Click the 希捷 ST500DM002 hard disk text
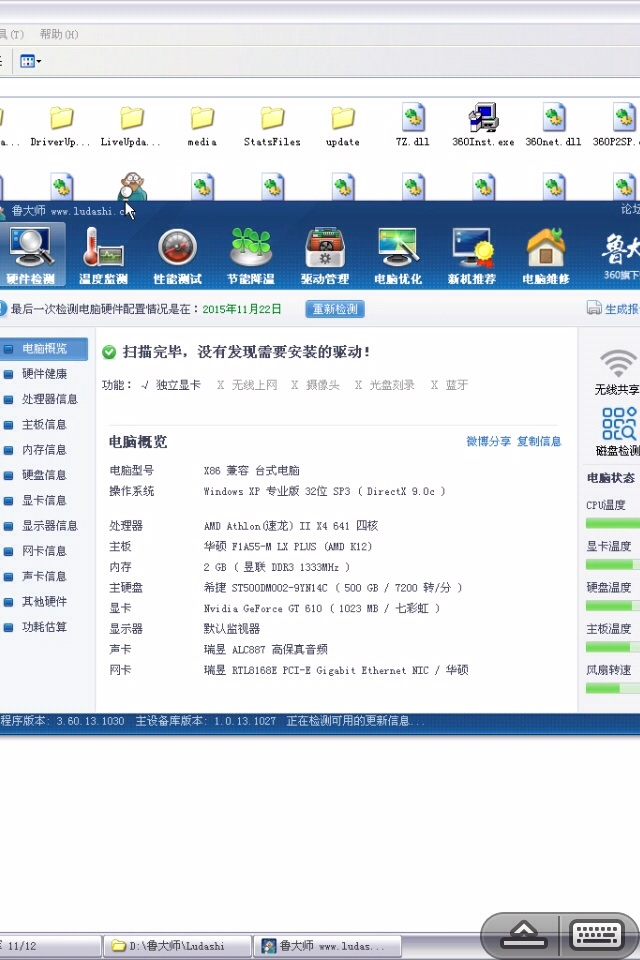The image size is (640, 960). [333, 588]
